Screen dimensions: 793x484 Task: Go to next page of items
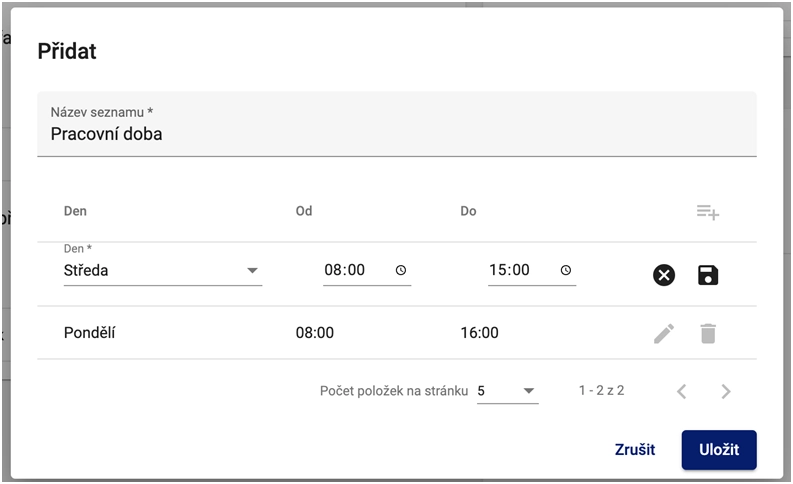click(726, 391)
